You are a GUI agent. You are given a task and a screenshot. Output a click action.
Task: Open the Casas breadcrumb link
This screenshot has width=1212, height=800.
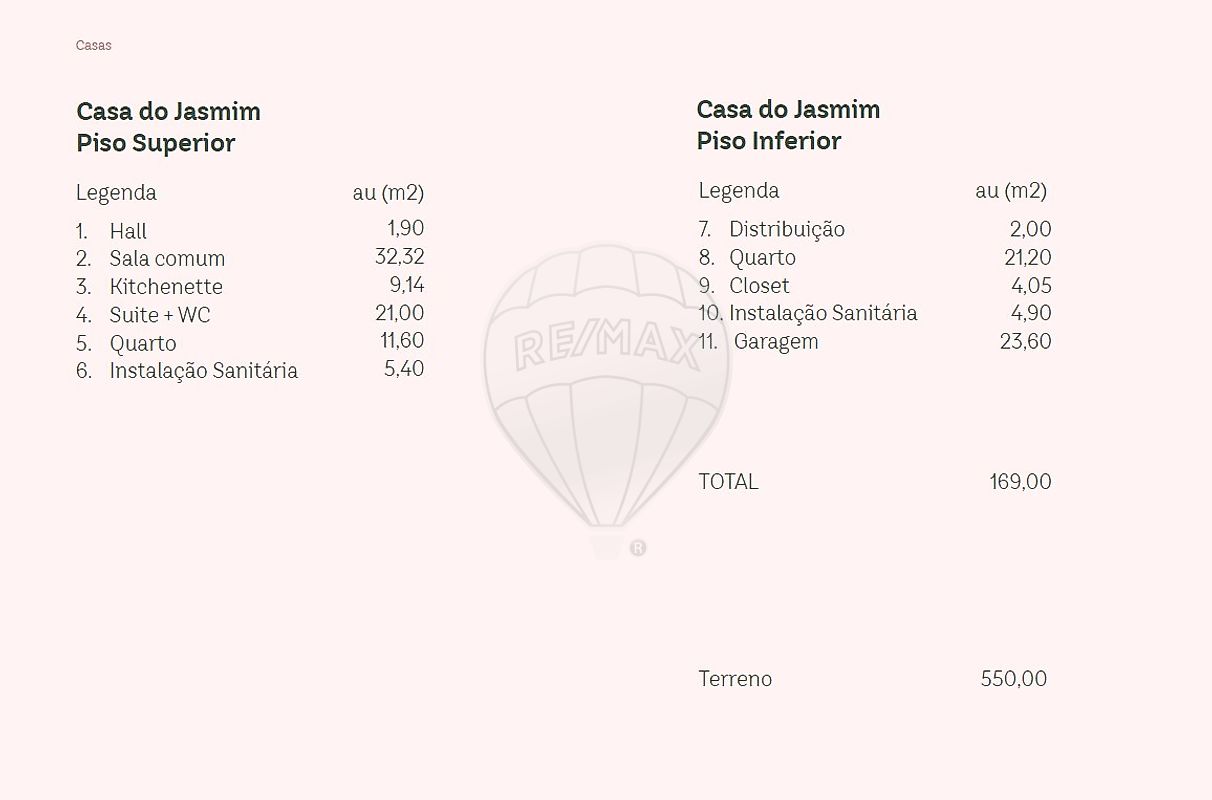(x=94, y=45)
